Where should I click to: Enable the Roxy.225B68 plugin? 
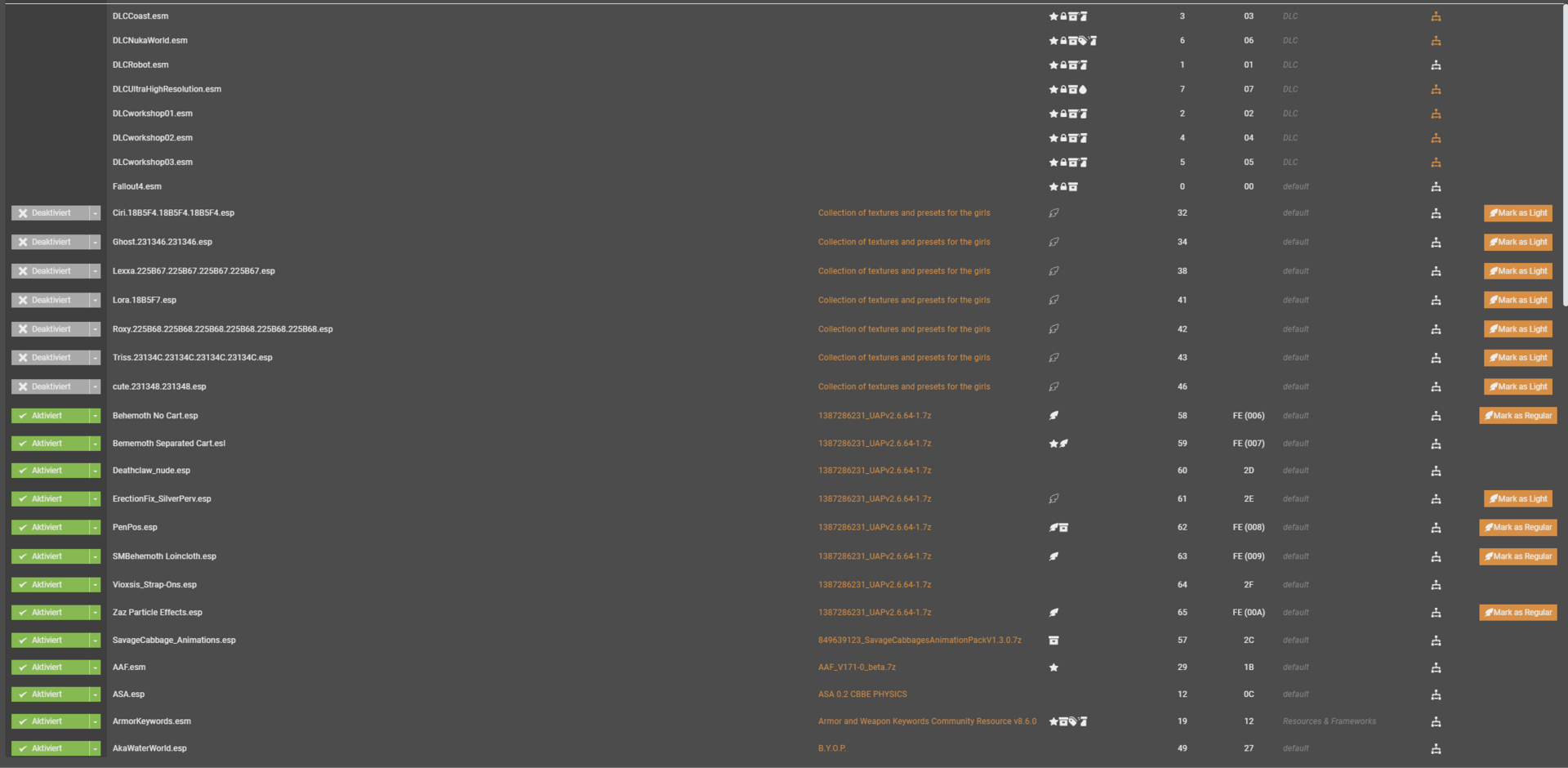click(50, 329)
